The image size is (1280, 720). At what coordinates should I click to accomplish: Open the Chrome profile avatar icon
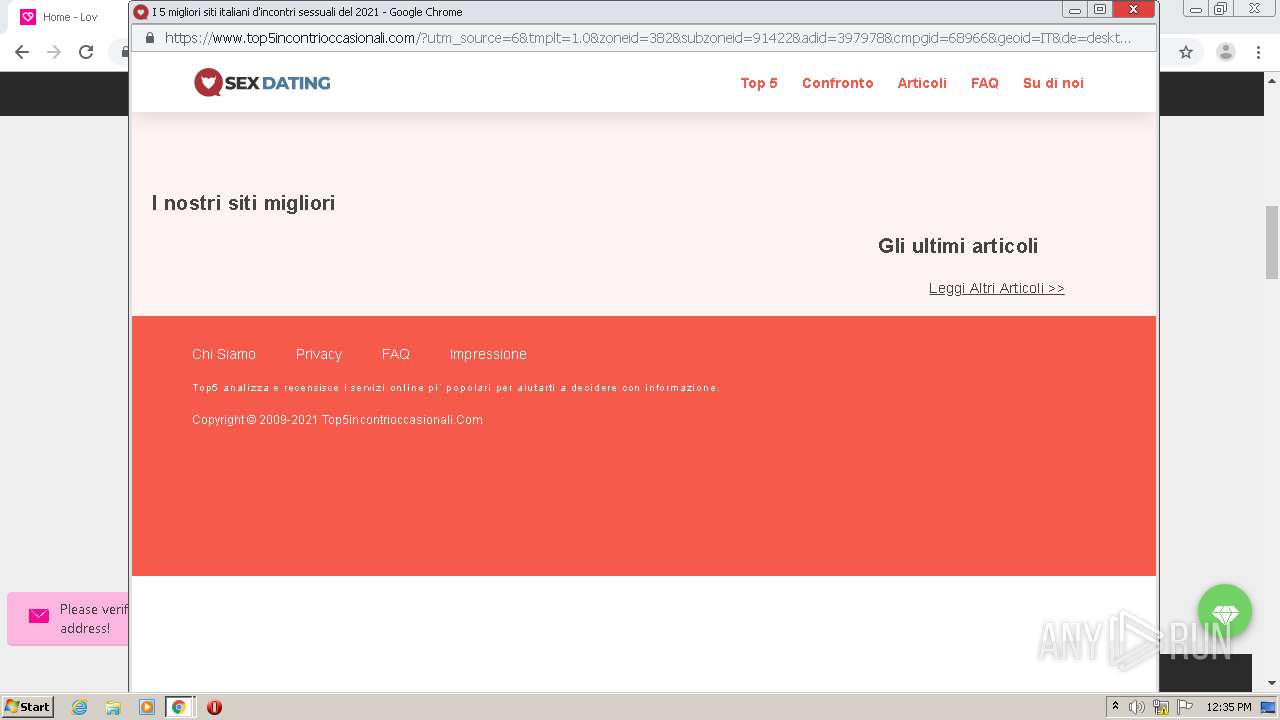[1226, 52]
